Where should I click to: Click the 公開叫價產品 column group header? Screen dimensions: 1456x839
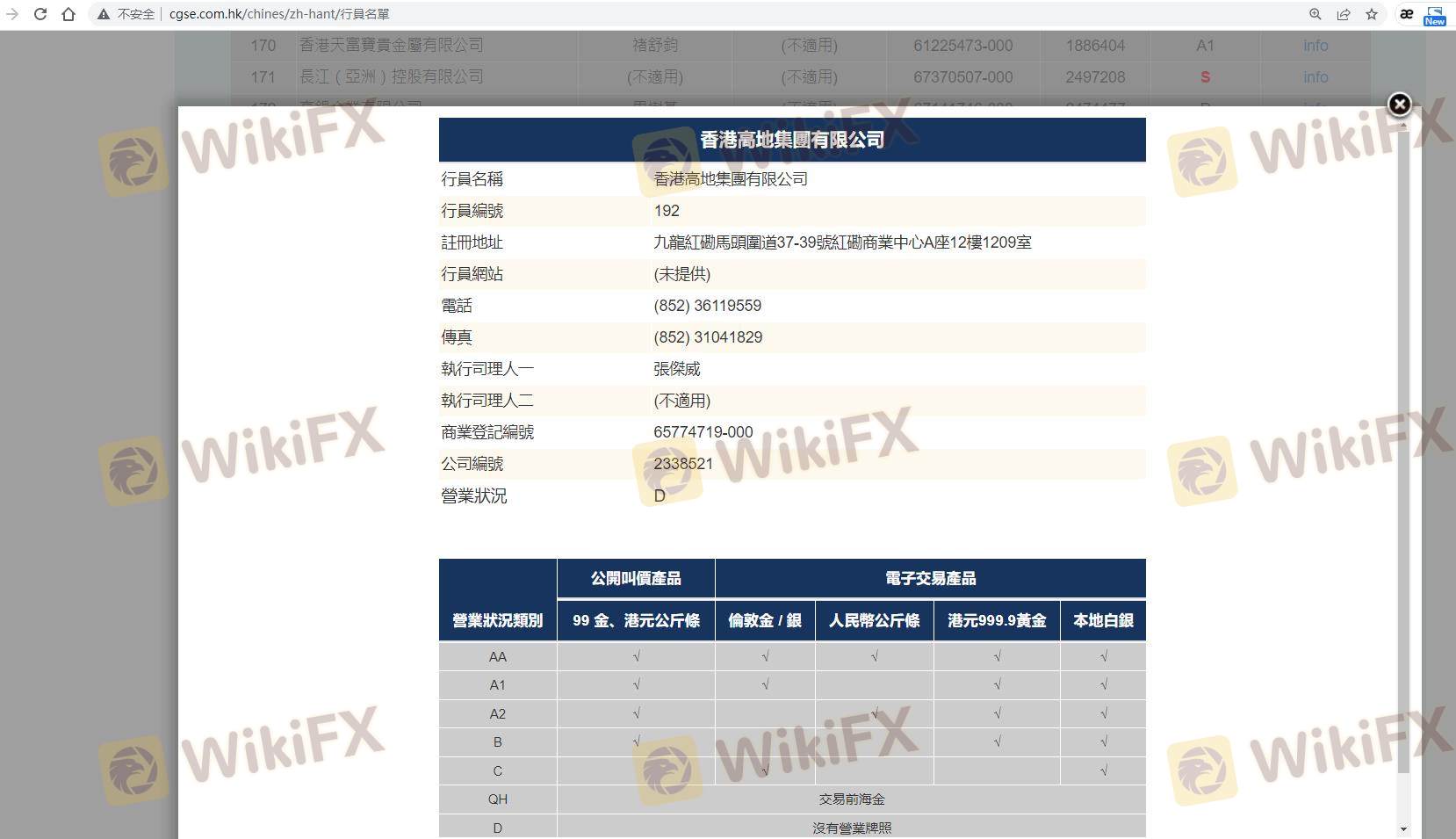tap(636, 578)
